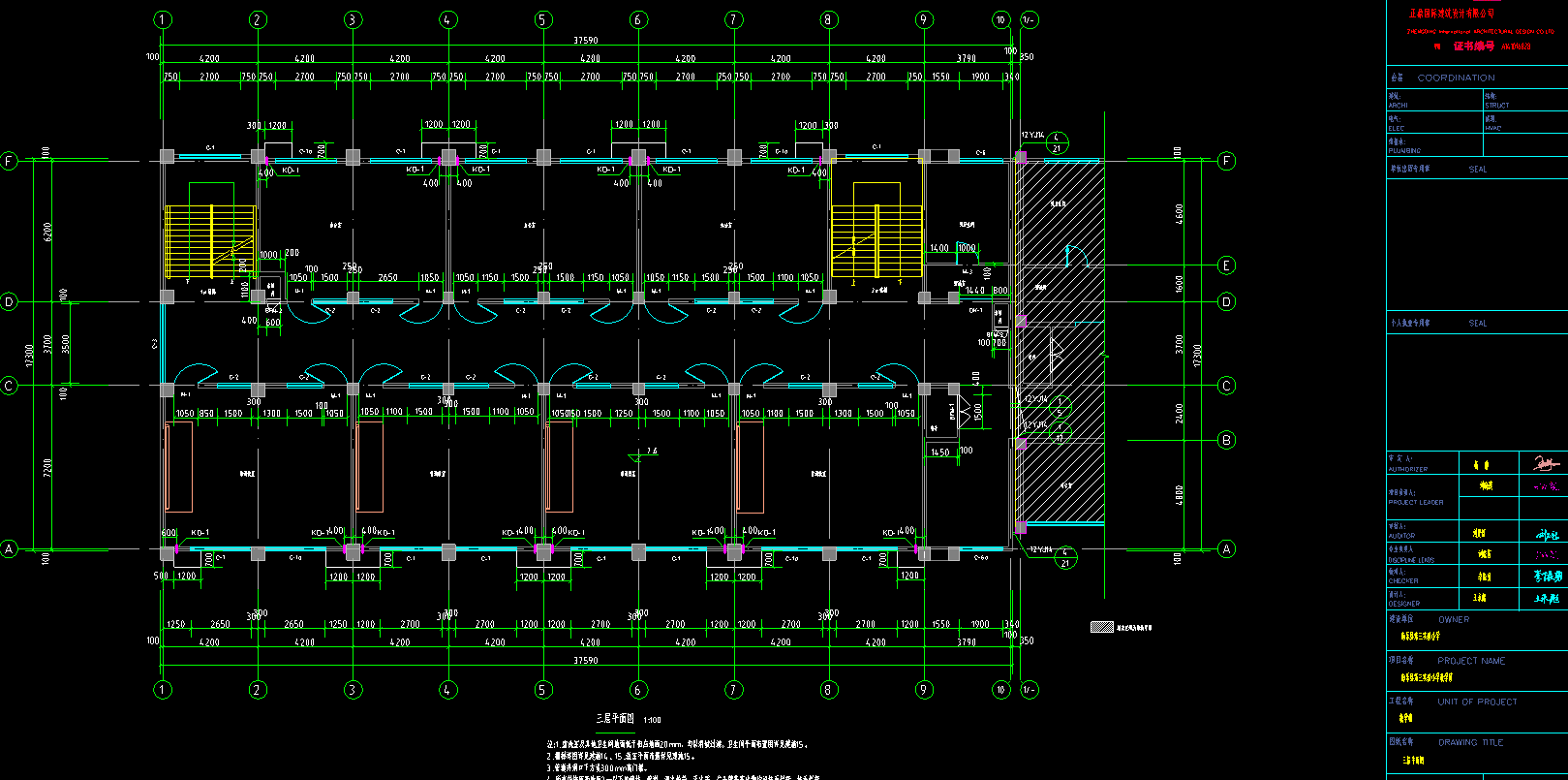Image resolution: width=1568 pixels, height=780 pixels.
Task: Click the bottom grid bubble numbered 9
Action: (924, 690)
